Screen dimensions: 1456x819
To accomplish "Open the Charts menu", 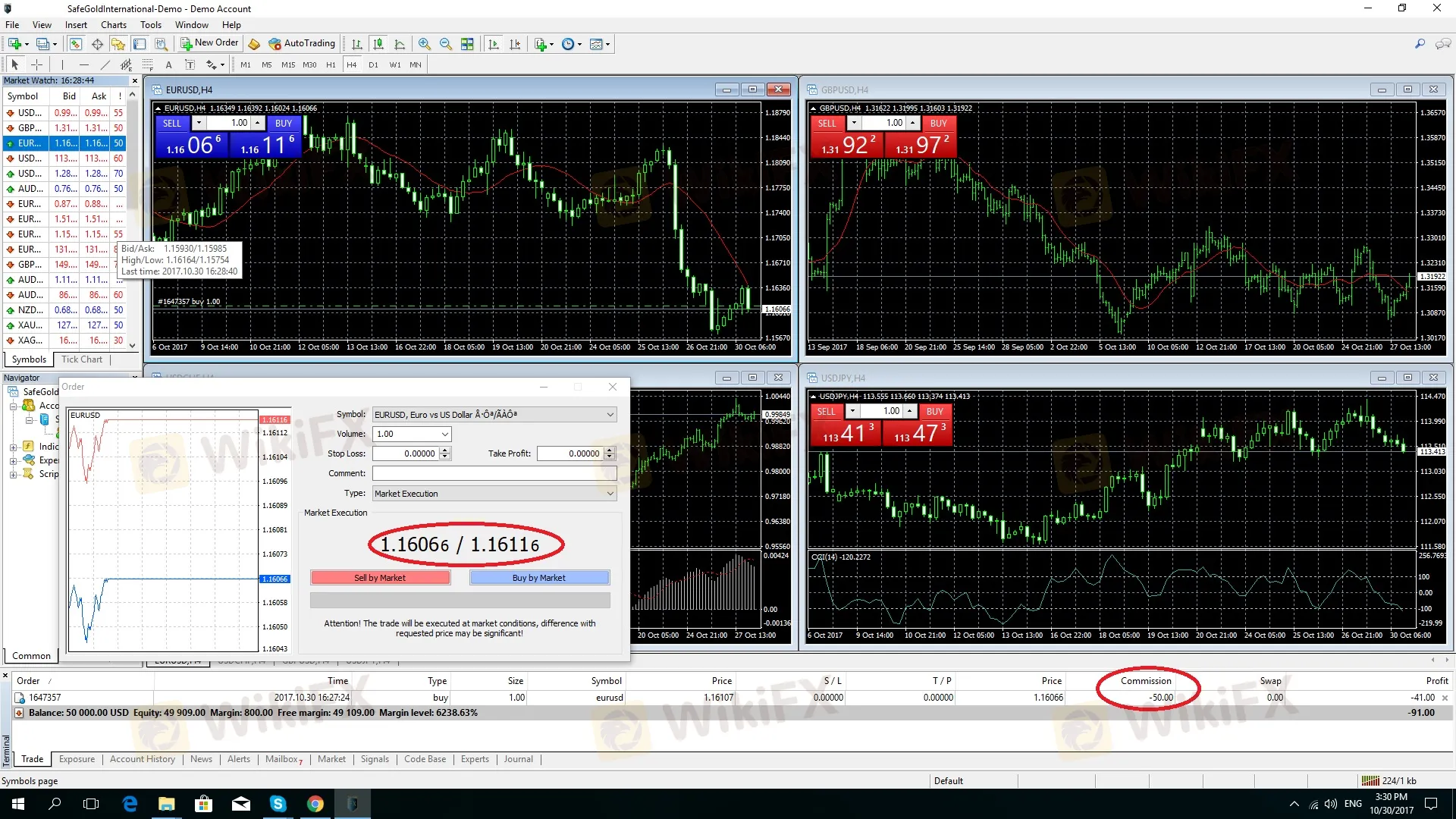I will (x=113, y=24).
